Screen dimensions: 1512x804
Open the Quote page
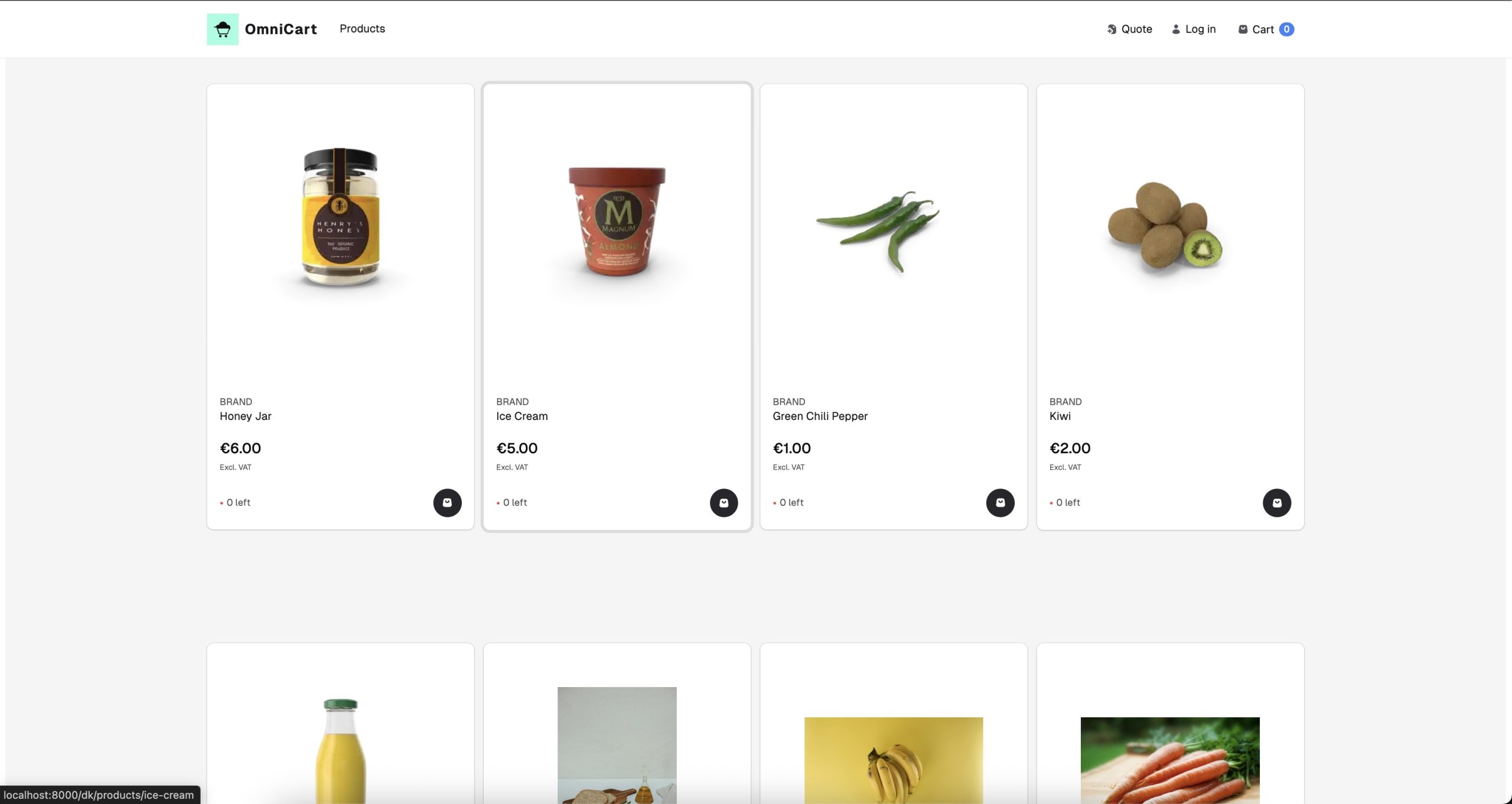coord(1129,29)
